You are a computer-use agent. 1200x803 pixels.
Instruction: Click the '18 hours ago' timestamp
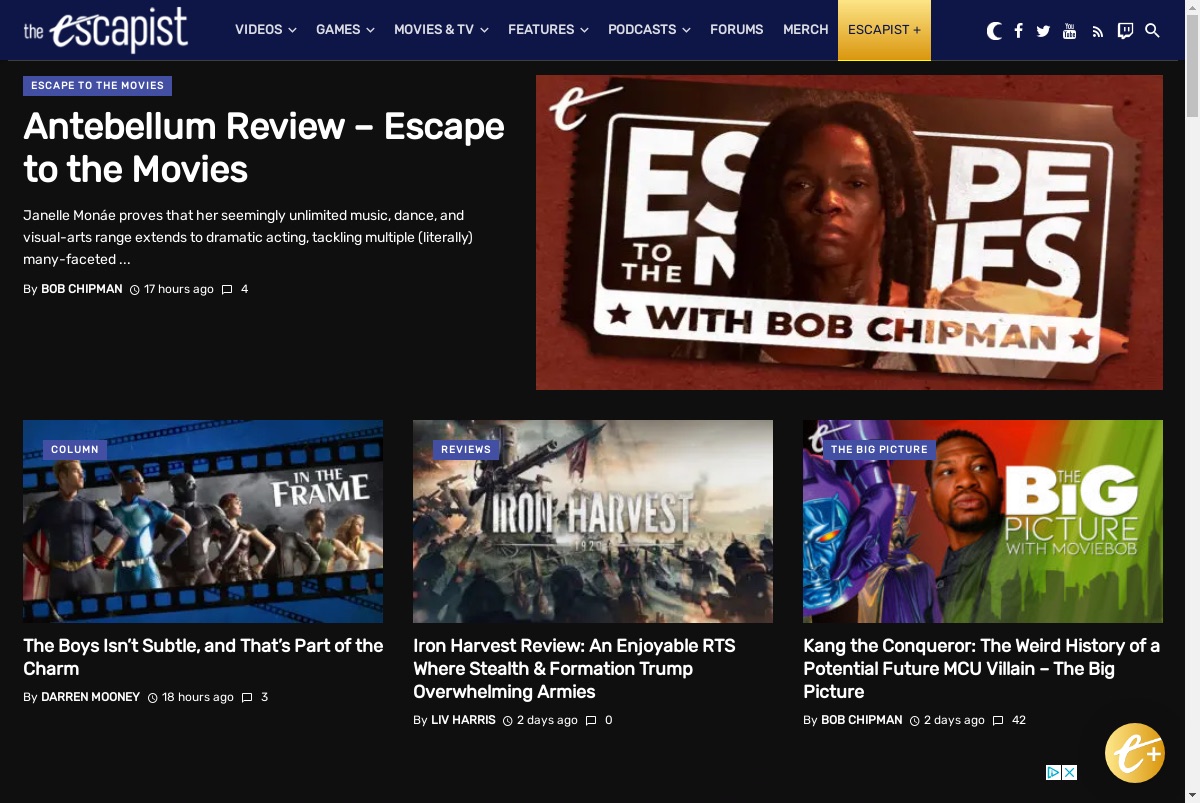[x=198, y=697]
